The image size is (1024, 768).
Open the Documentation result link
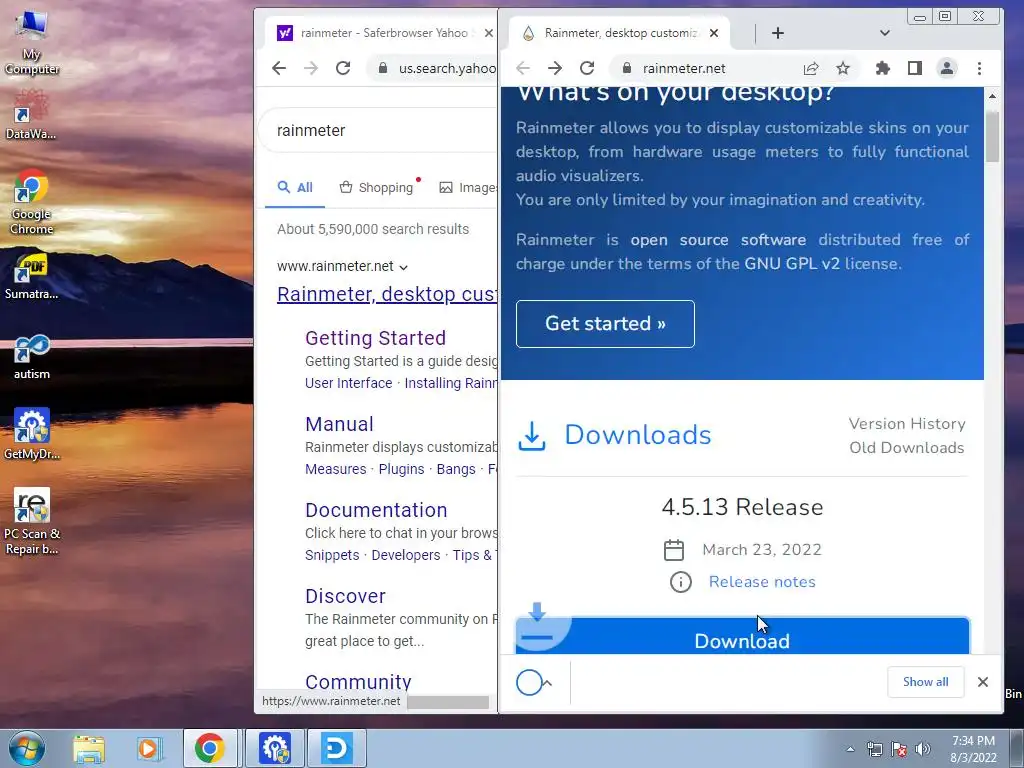point(376,510)
